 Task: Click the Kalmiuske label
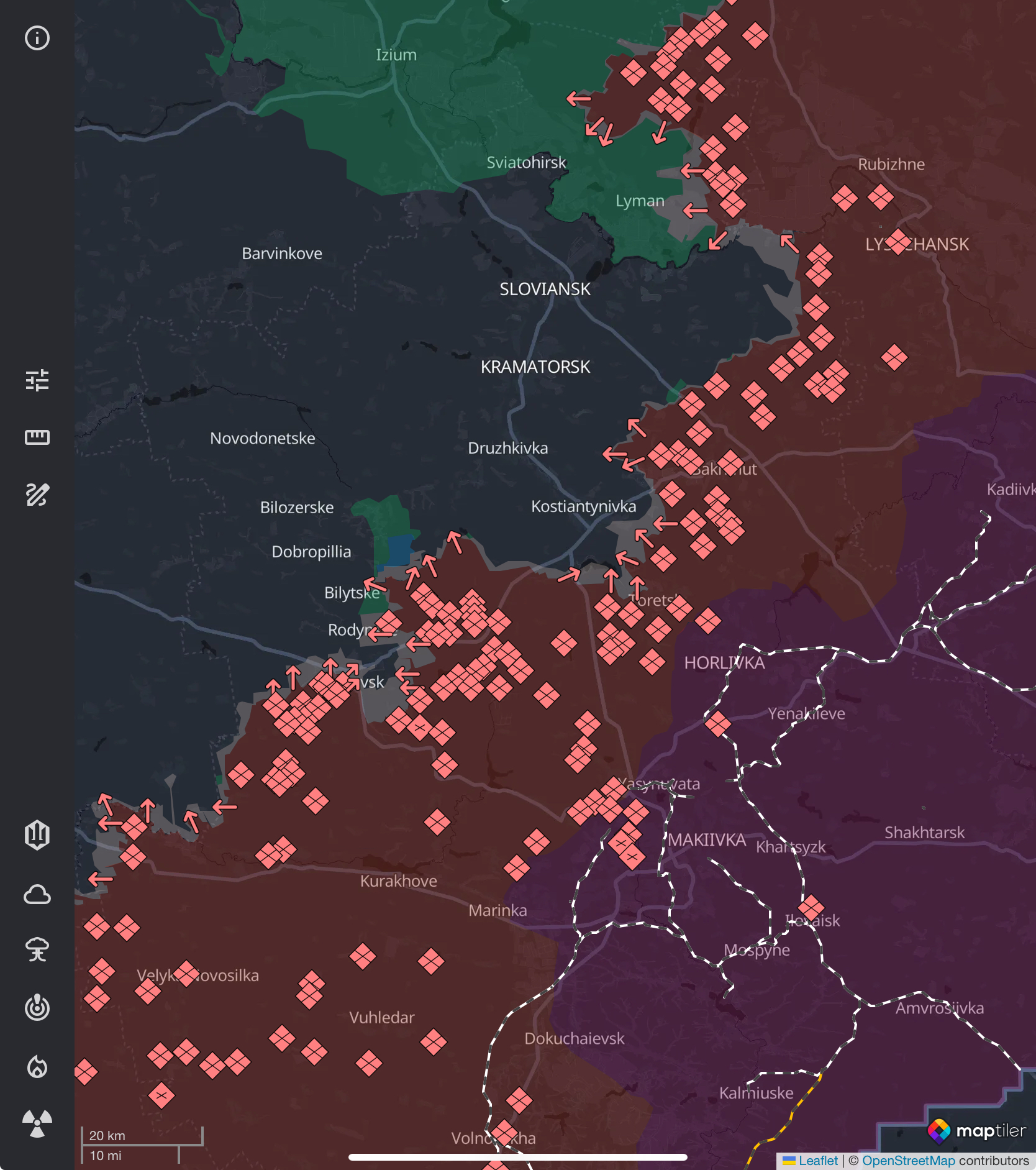click(757, 1093)
